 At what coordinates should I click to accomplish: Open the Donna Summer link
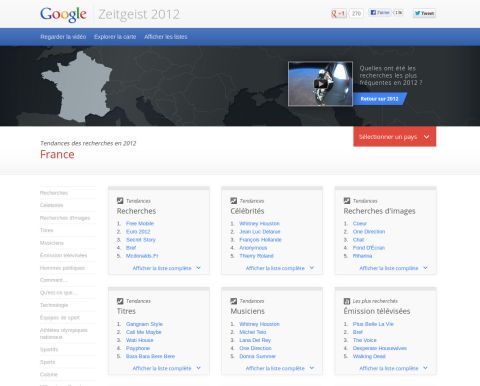pyautogui.click(x=257, y=356)
